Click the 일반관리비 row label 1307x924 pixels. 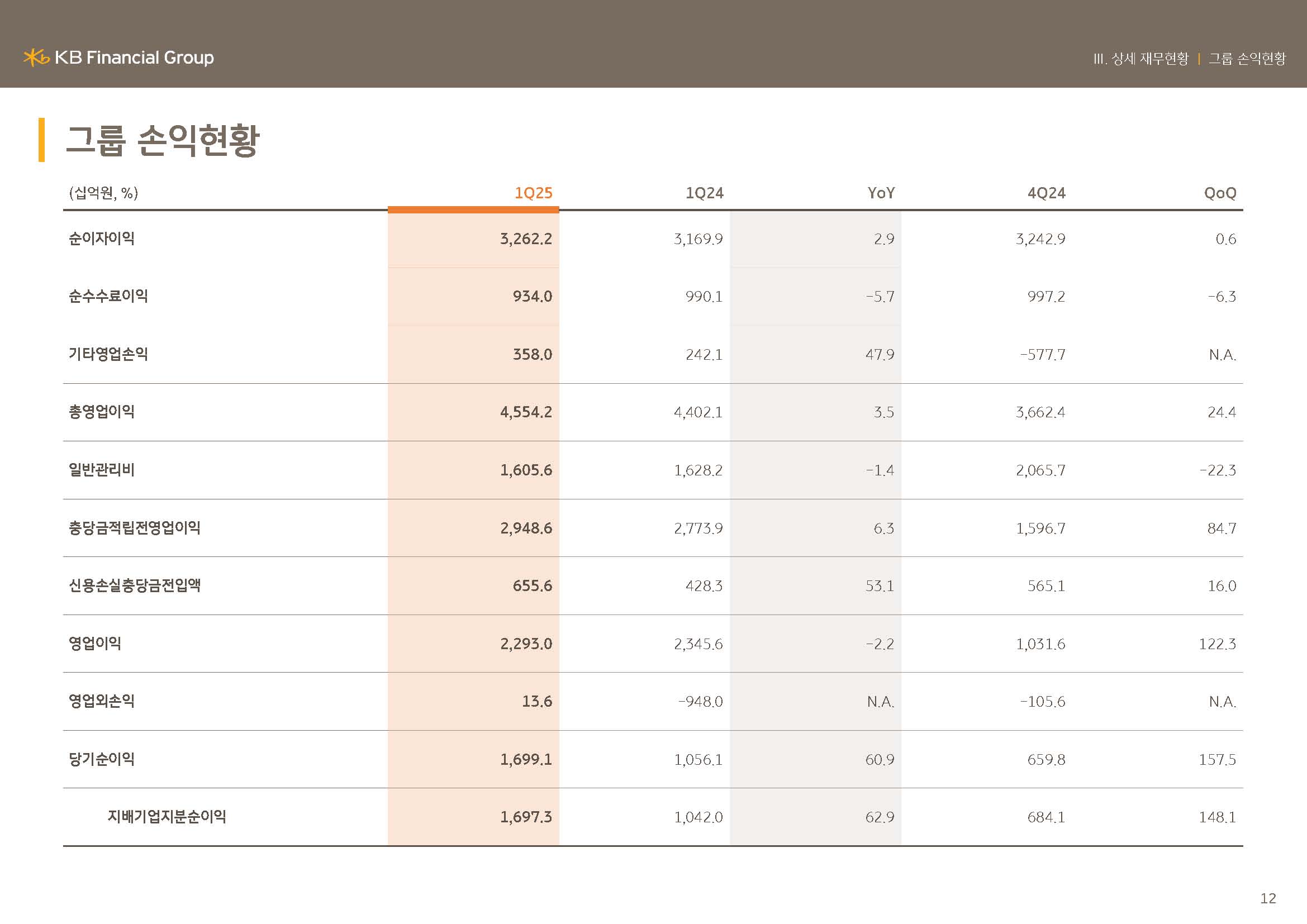pos(101,469)
